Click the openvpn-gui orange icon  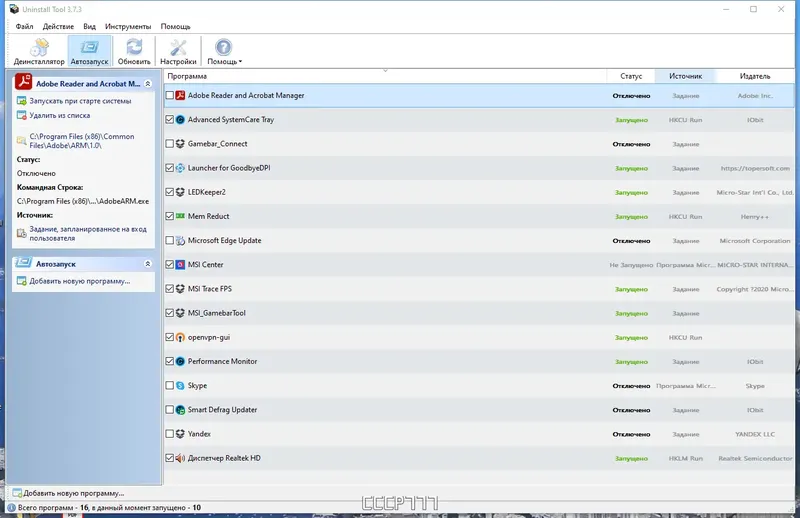(180, 337)
